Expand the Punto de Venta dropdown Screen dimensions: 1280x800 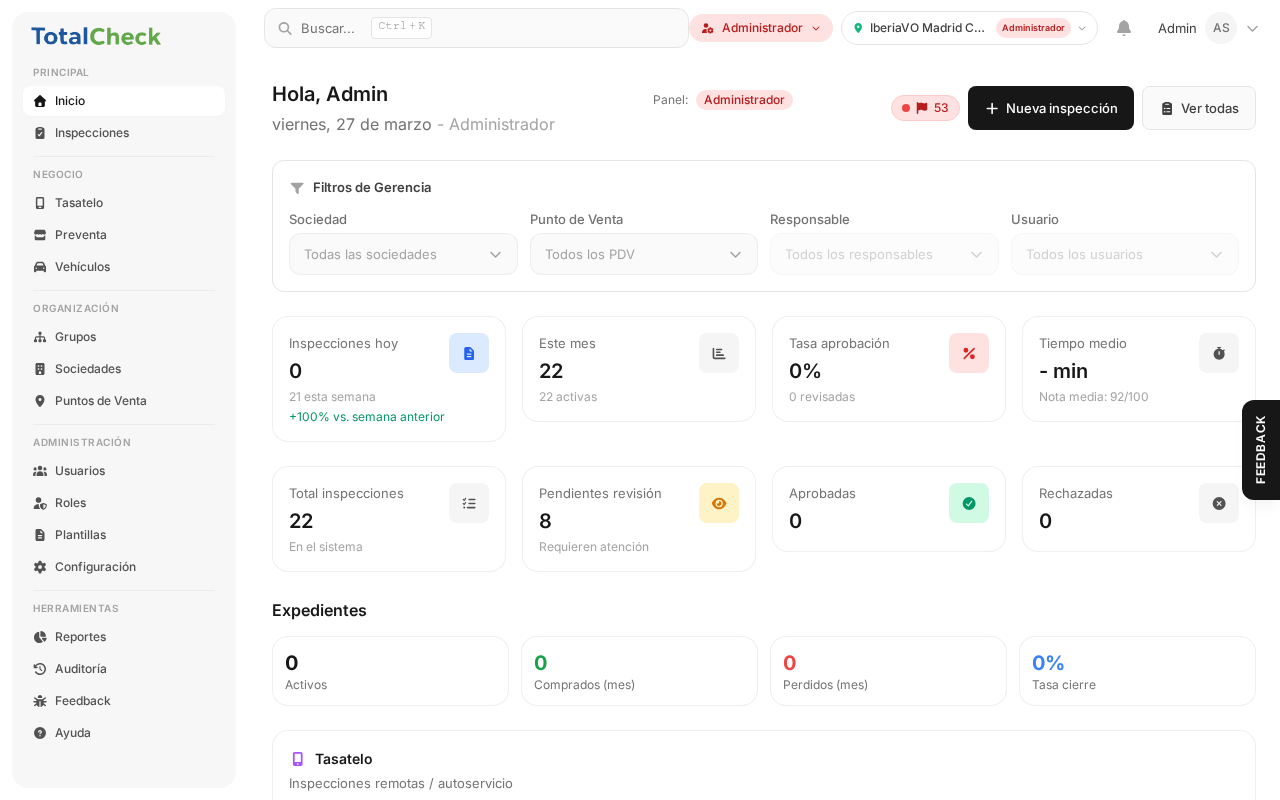(x=643, y=254)
